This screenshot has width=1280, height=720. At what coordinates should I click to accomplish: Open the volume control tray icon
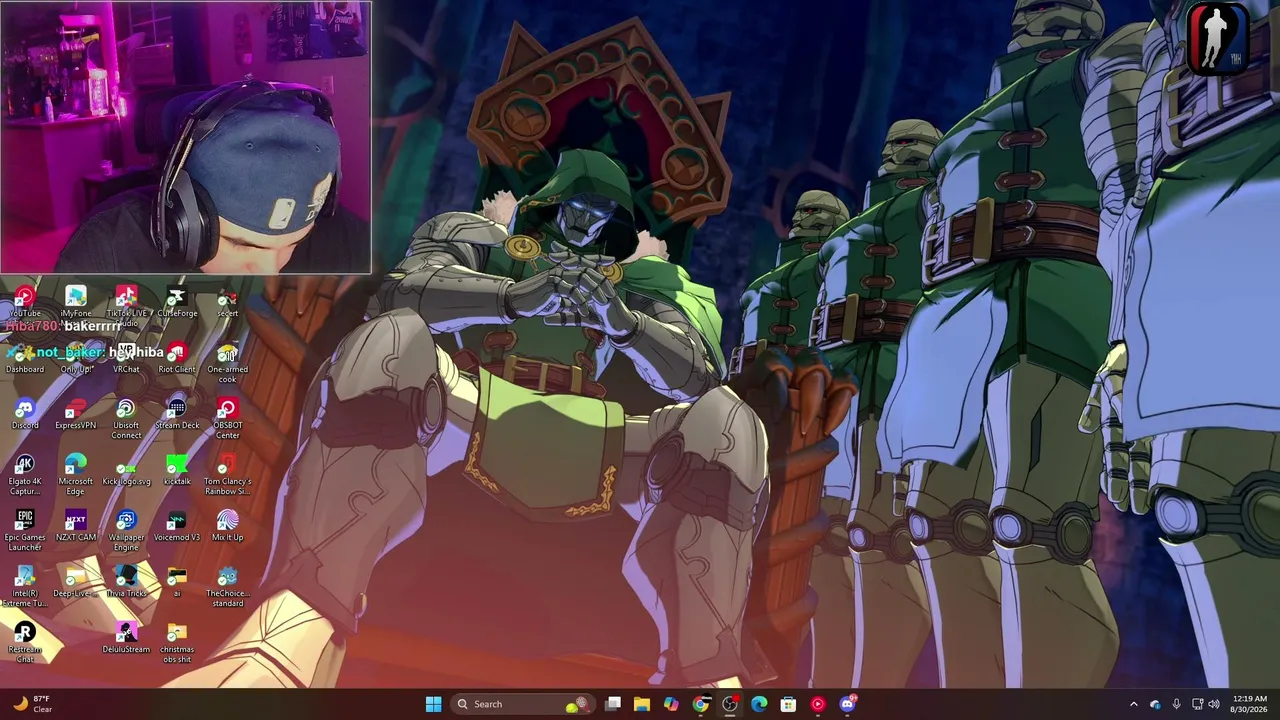pyautogui.click(x=1214, y=704)
